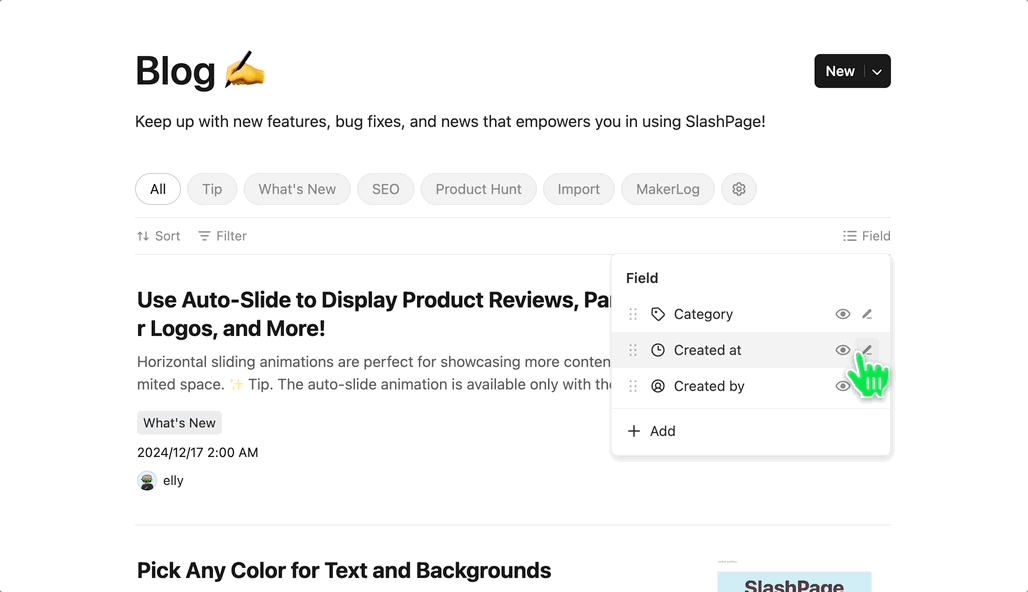
Task: Click elly's avatar image
Action: (x=147, y=481)
